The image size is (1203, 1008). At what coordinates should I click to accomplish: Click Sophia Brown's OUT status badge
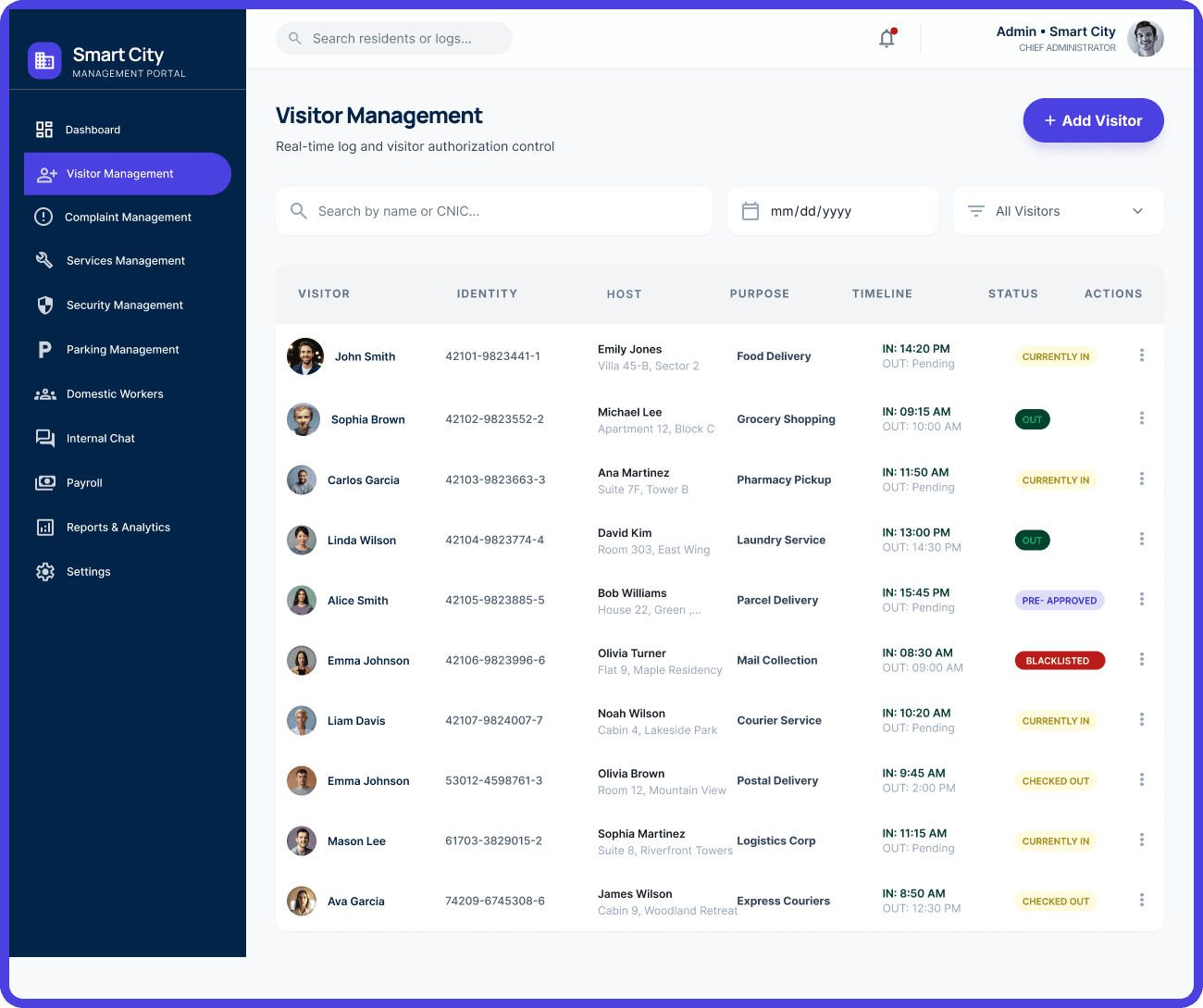1033,419
